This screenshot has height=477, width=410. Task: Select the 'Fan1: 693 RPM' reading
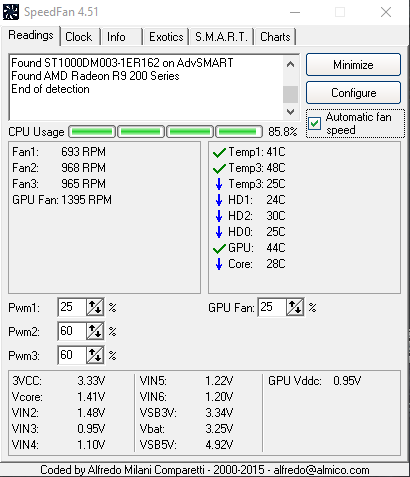59,152
